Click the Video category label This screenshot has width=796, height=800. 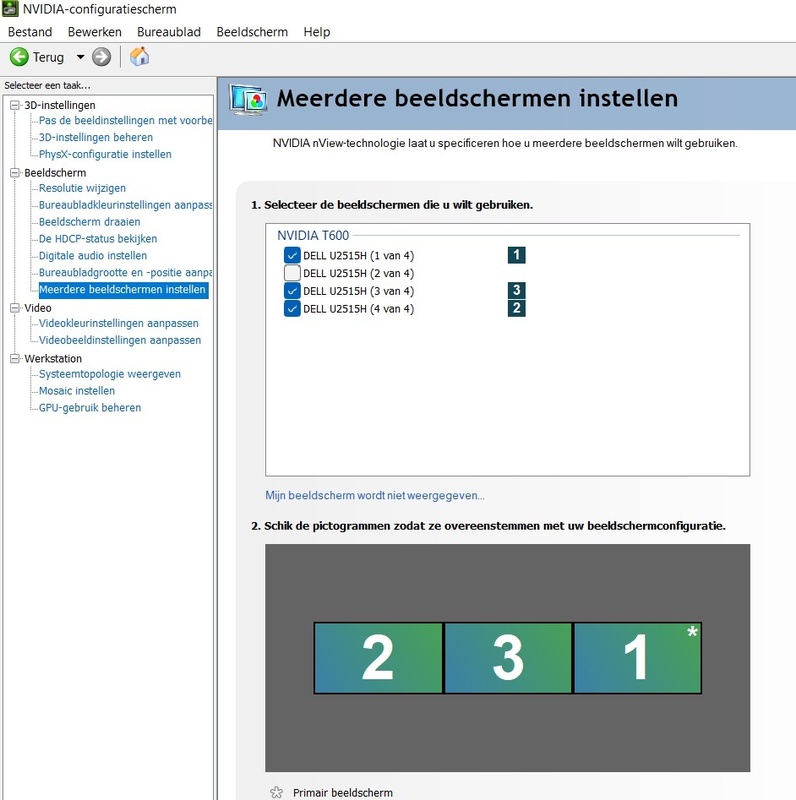coord(38,308)
